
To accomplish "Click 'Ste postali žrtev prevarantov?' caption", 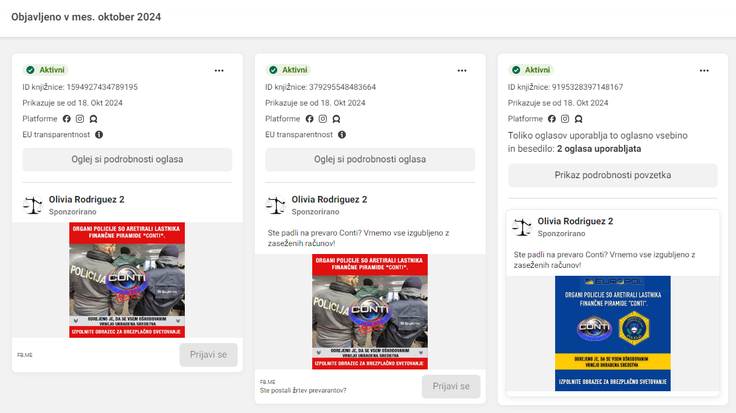I will pyautogui.click(x=303, y=390).
